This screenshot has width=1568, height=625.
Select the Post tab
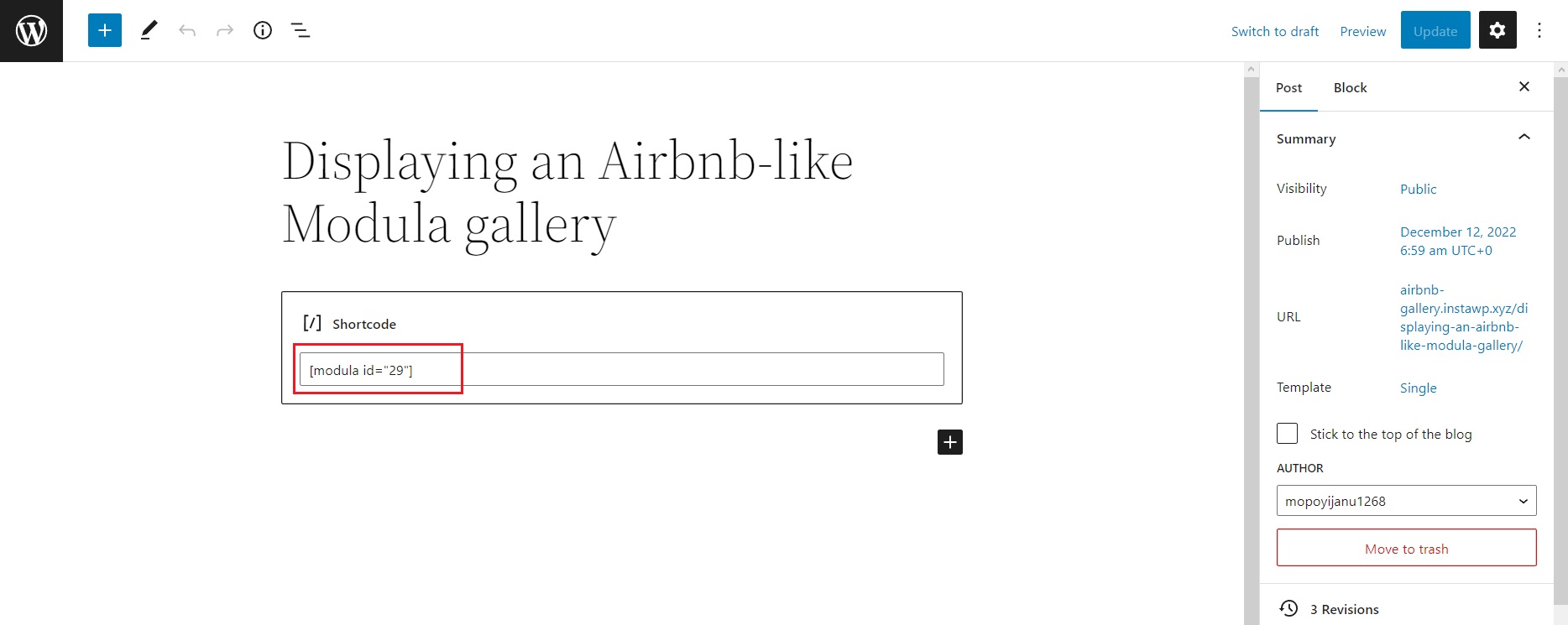coord(1288,88)
